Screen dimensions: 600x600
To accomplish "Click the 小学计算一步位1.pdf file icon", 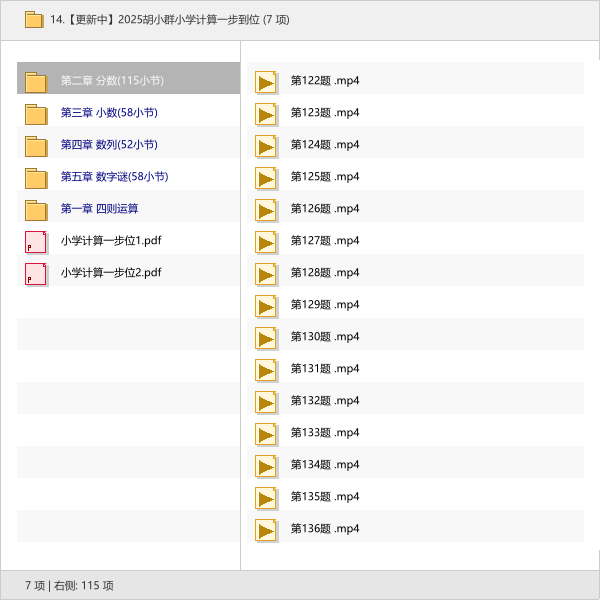I will pos(36,241).
